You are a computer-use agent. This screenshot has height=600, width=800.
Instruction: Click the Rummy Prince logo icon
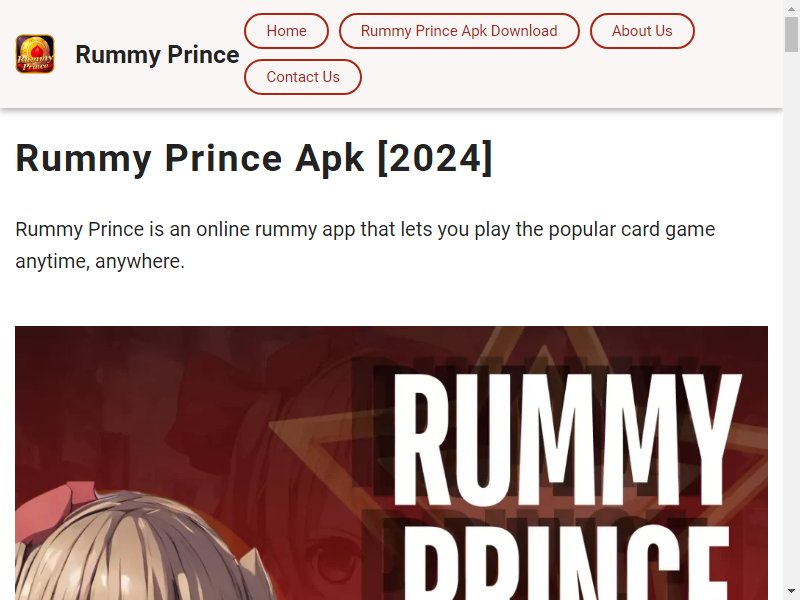pos(35,54)
